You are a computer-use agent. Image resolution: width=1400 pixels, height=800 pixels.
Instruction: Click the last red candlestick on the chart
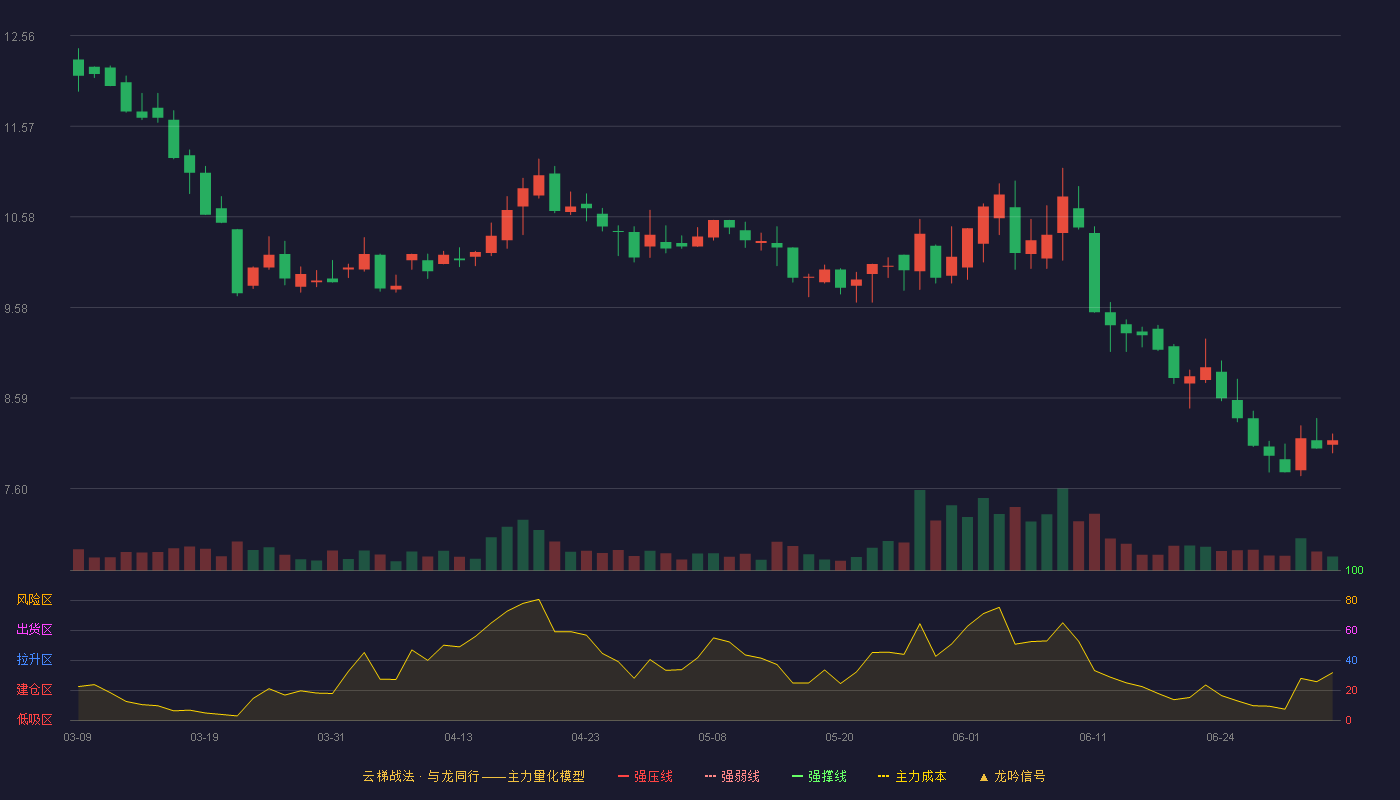(x=1332, y=442)
